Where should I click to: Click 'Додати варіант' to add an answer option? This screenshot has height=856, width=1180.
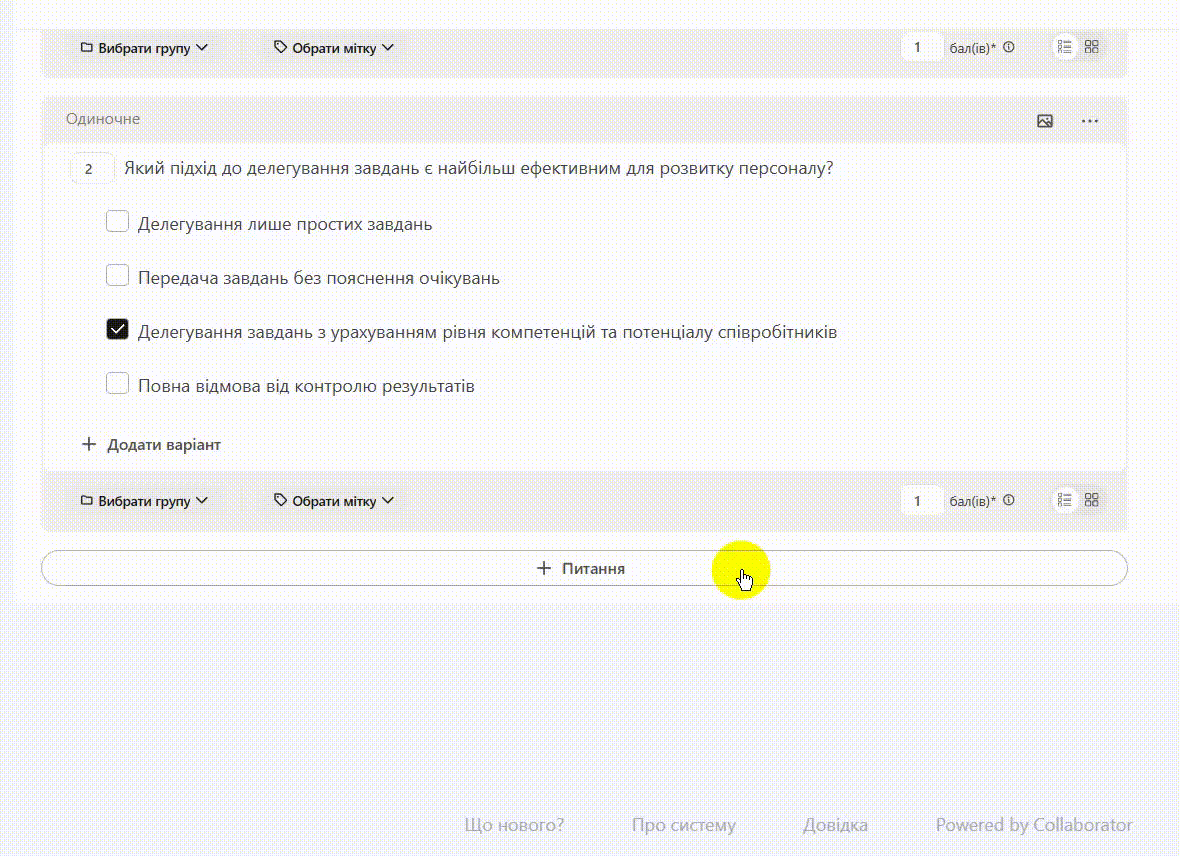point(152,444)
